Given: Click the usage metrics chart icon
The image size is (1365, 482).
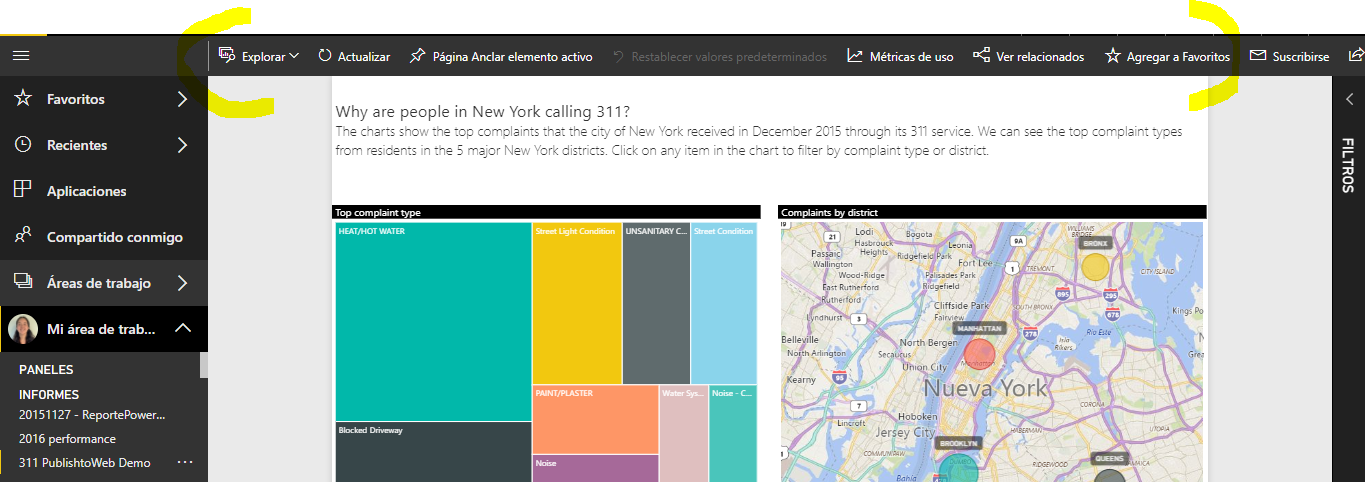Looking at the screenshot, I should pos(855,56).
